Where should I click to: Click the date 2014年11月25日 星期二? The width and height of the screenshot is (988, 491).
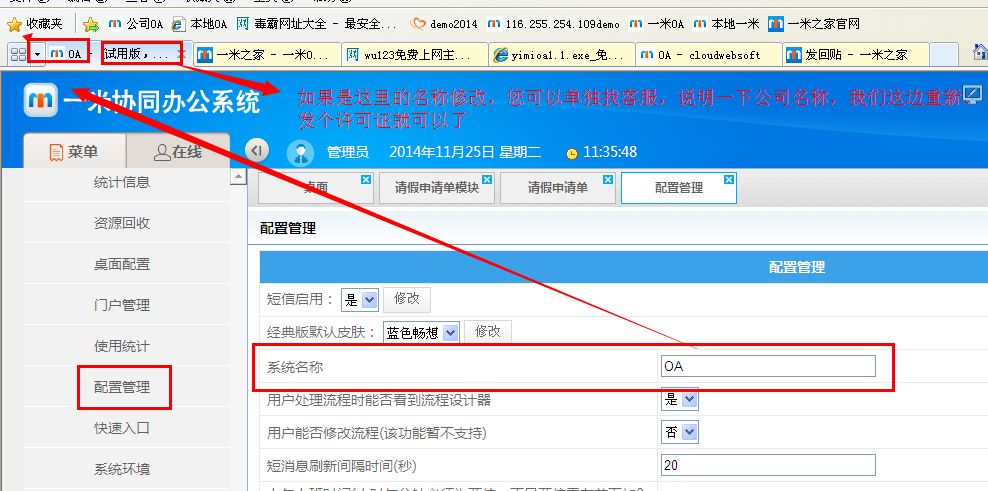click(465, 152)
